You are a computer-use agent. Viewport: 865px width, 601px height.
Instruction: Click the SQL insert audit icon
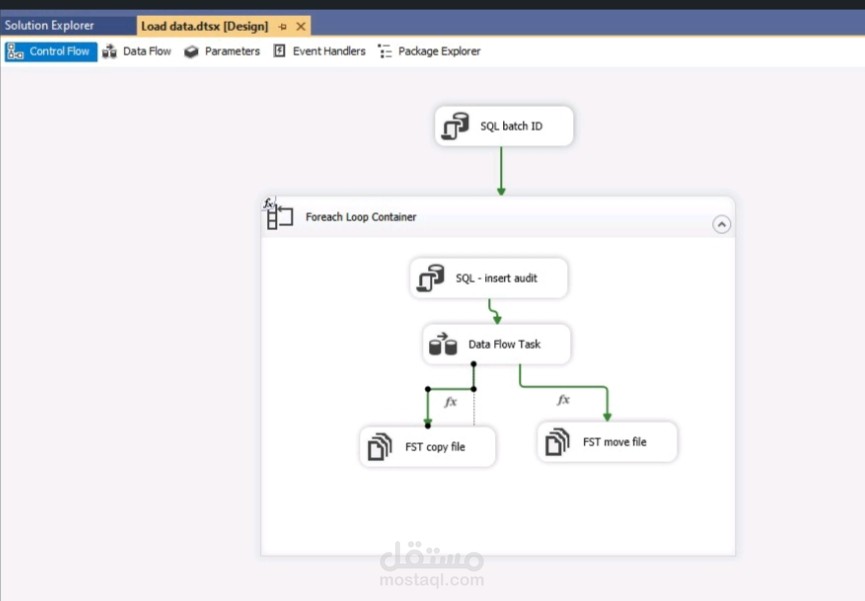click(x=430, y=278)
